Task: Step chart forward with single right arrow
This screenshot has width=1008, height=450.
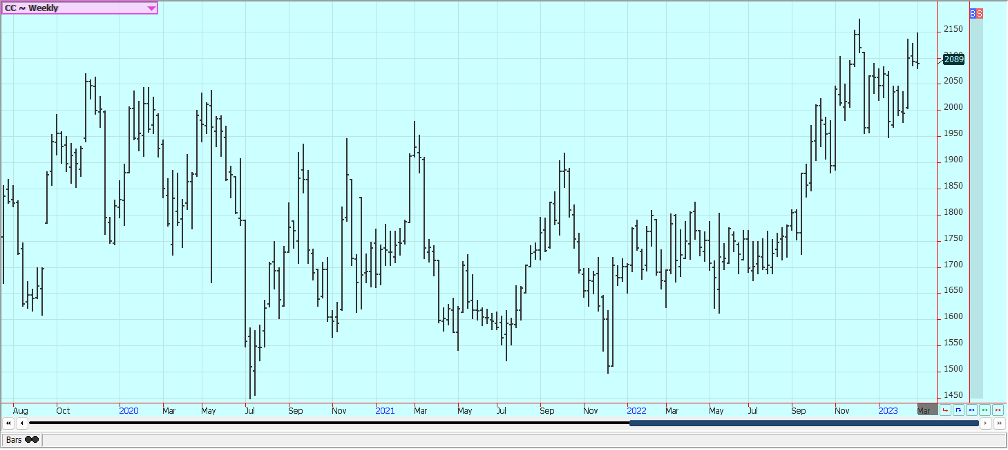Action: tap(986, 423)
